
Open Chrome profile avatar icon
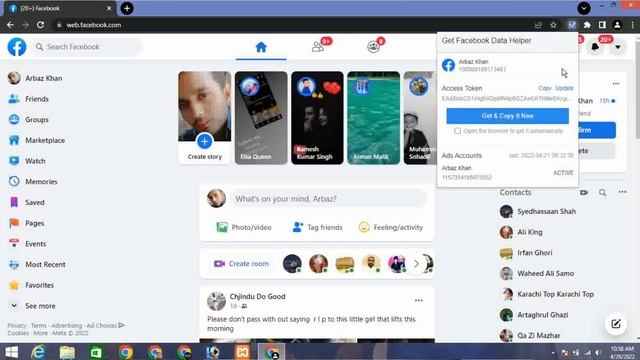pyautogui.click(x=617, y=25)
